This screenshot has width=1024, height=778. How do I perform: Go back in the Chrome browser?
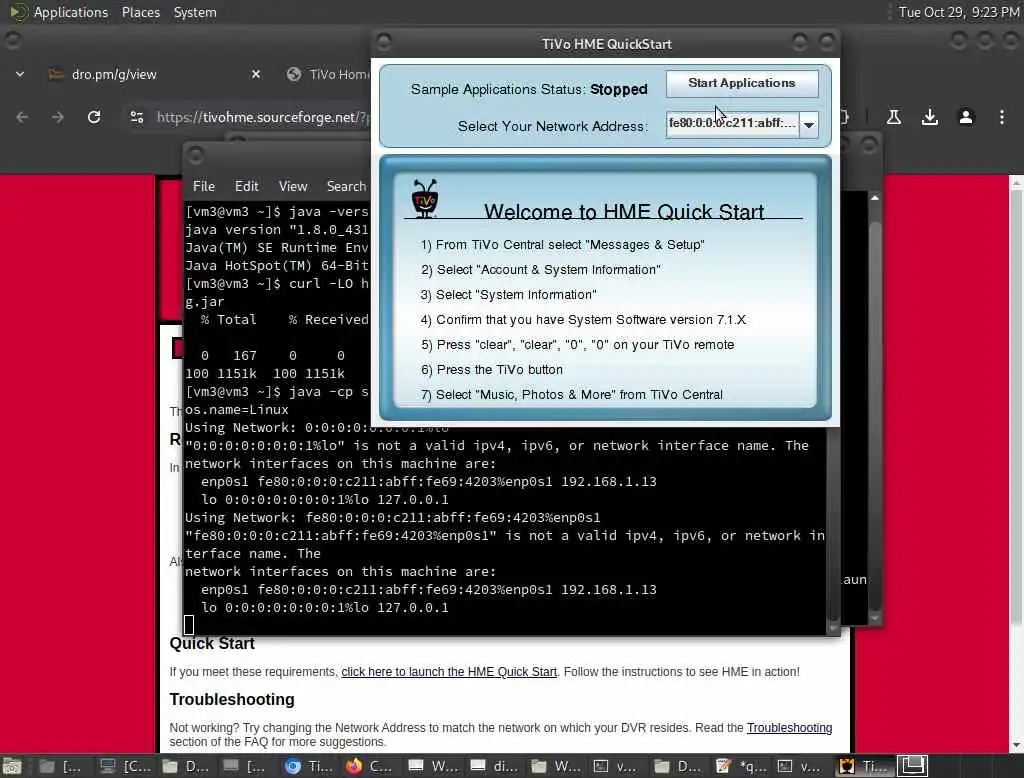tap(22, 117)
